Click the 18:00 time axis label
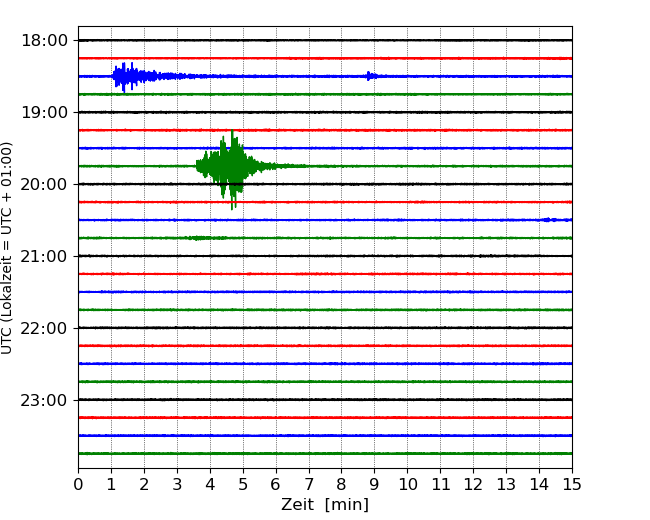 (x=44, y=41)
